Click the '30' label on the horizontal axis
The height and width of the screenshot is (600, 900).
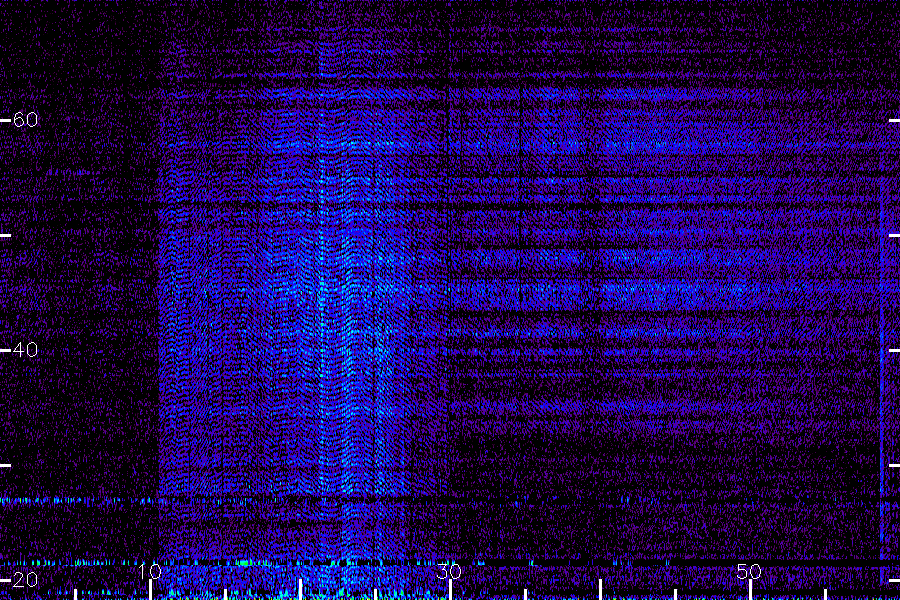(449, 571)
